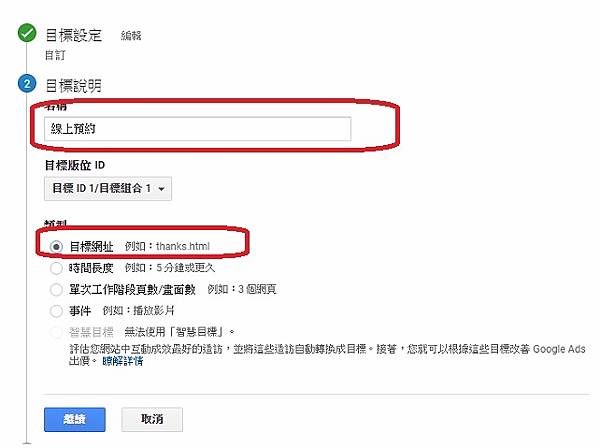Select the 目標網址 radio button
This screenshot has width=600, height=448.
pyautogui.click(x=56, y=247)
